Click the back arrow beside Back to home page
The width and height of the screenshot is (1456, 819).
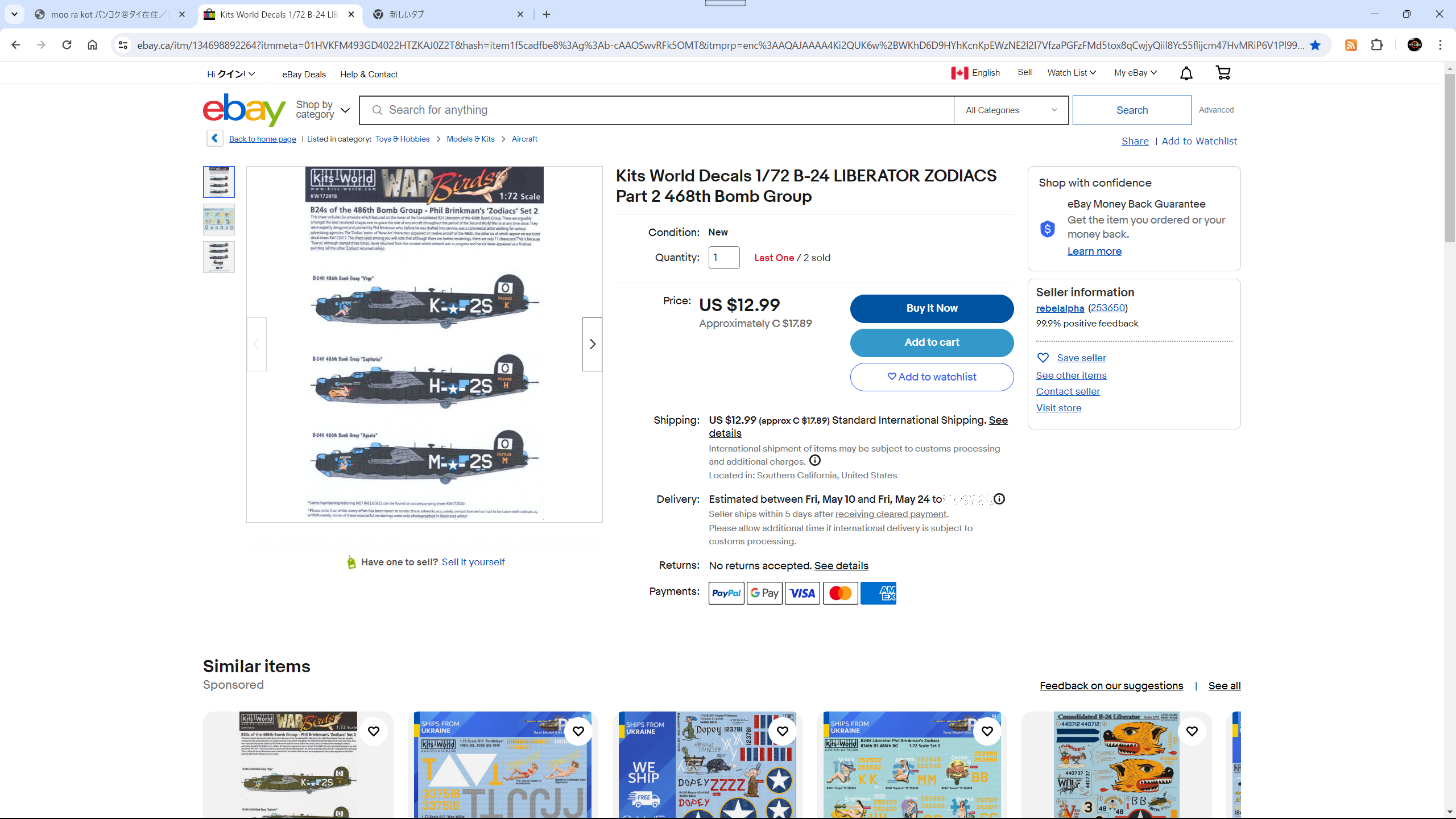214,138
